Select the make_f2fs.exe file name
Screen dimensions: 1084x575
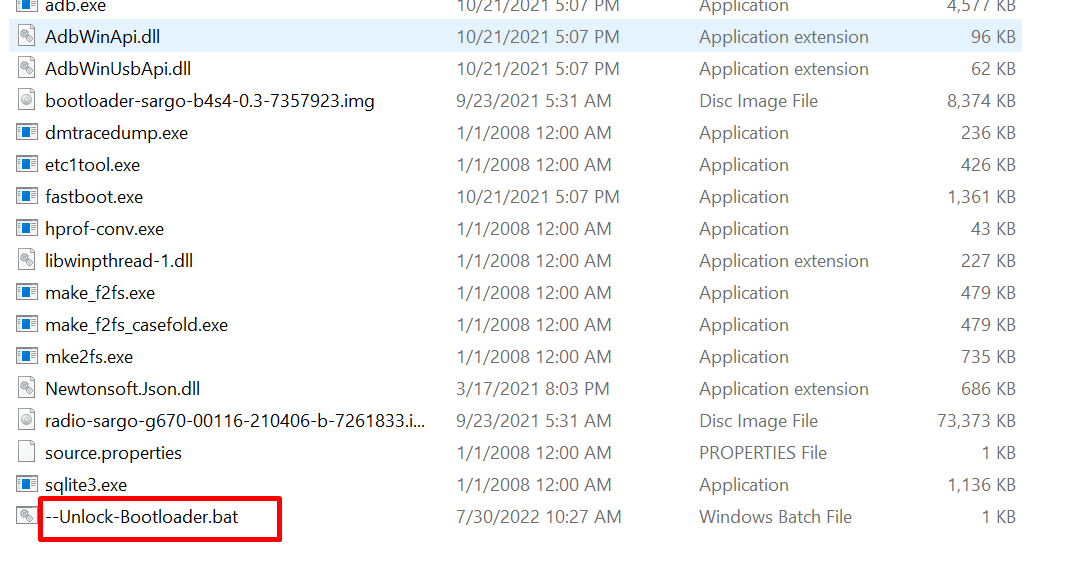coord(100,293)
